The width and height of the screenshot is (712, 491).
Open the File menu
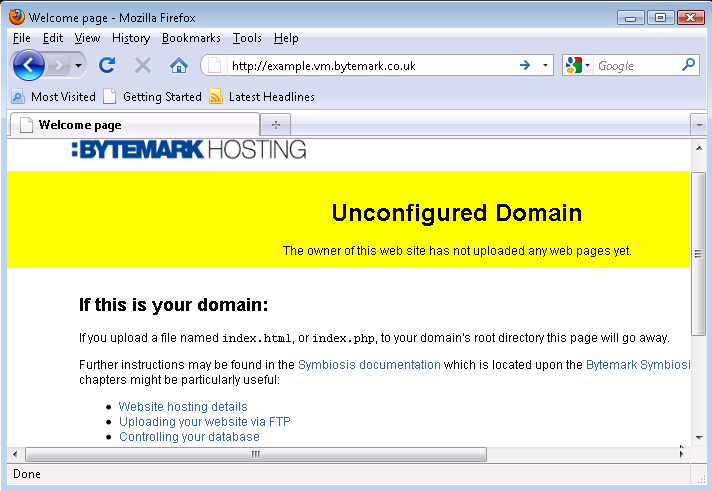[22, 38]
